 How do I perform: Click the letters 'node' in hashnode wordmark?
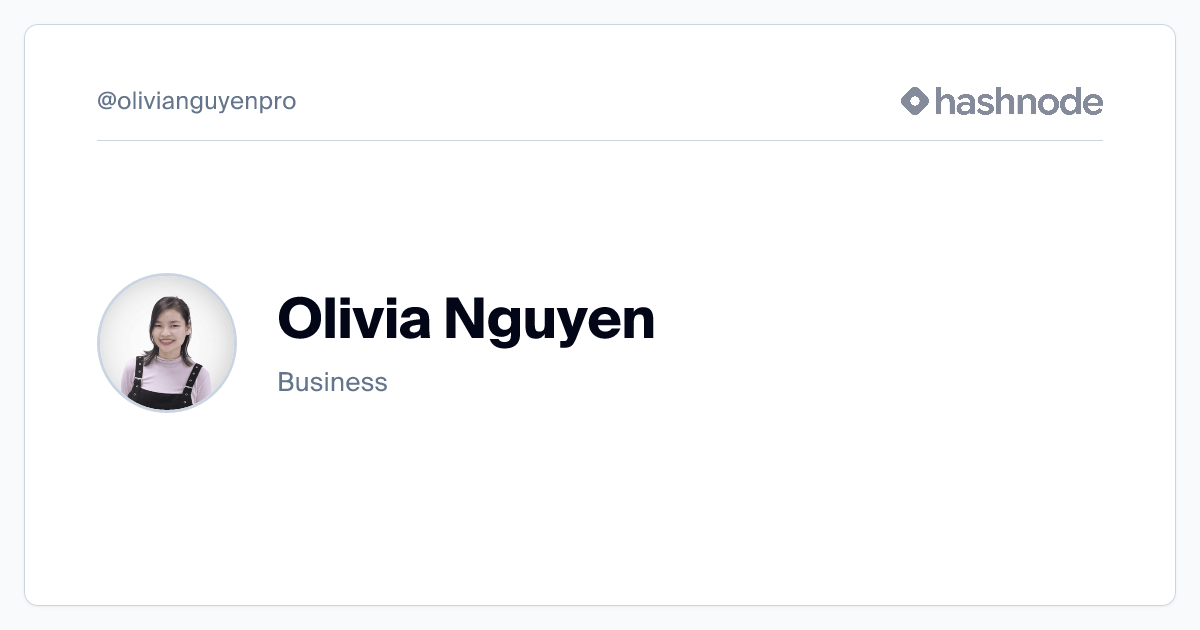tap(1060, 101)
